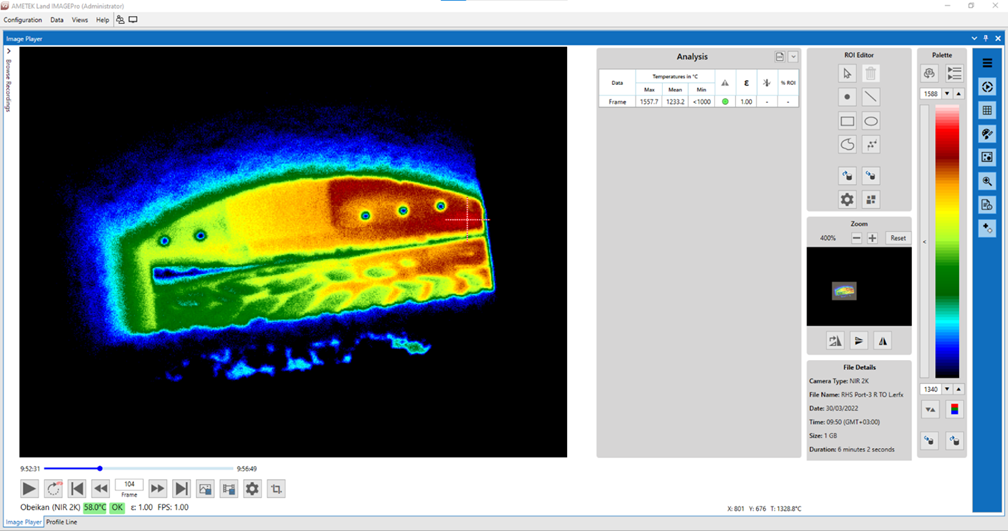Viewport: 1008px width, 531px height.
Task: Pick the spot point ROI tool
Action: coord(847,97)
